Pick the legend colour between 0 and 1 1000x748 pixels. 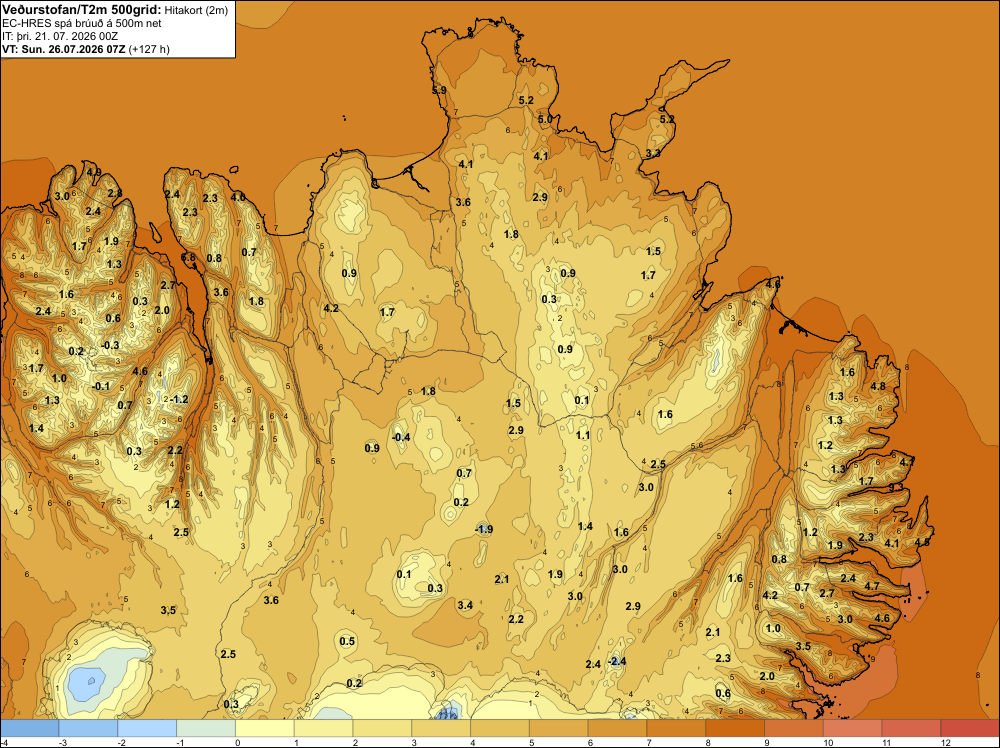[265, 728]
